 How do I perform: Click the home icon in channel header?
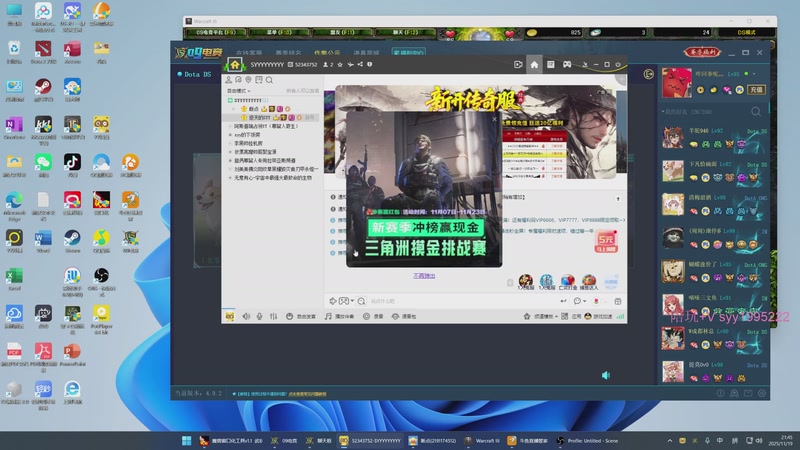534,65
